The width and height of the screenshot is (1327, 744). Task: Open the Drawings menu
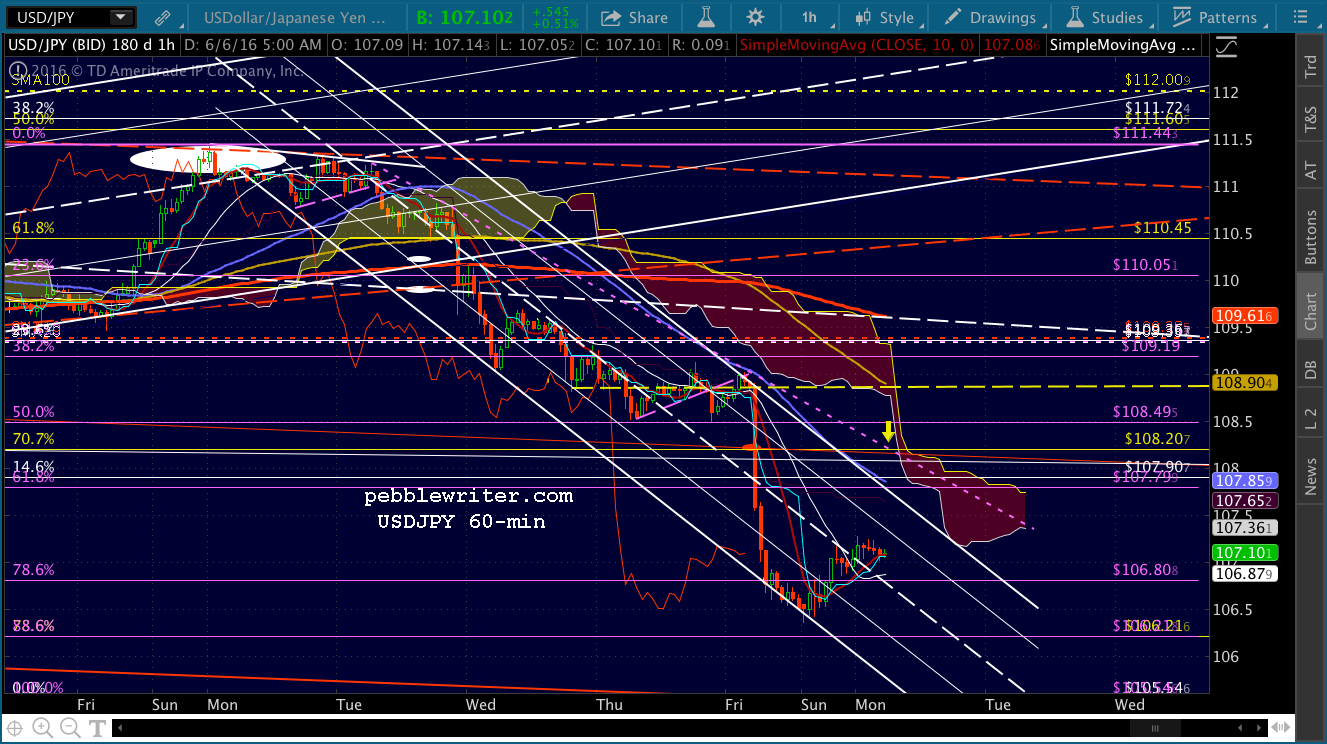pyautogui.click(x=991, y=17)
